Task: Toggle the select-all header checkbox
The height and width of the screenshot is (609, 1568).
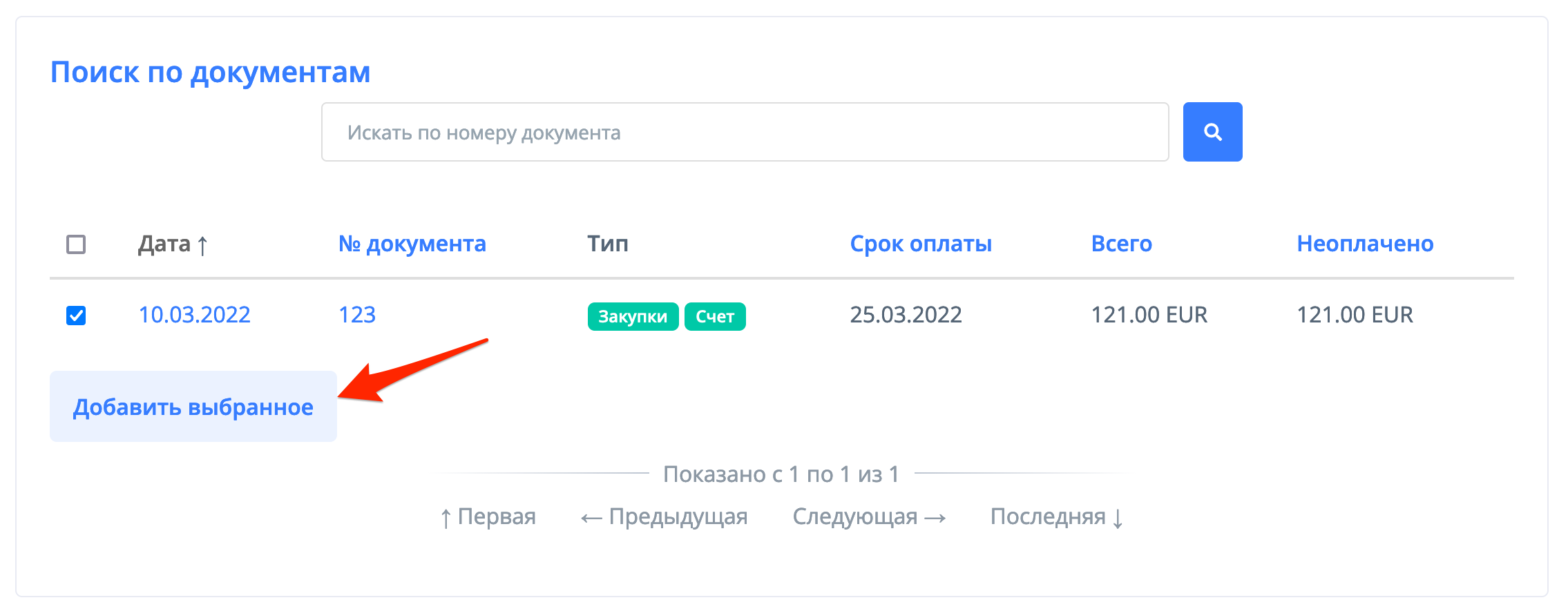Action: 76,244
